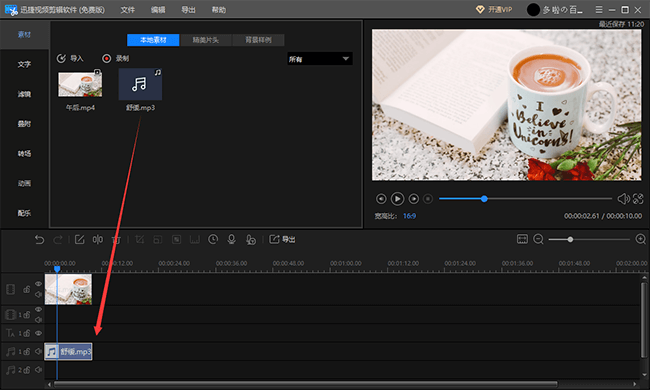Click the 导出 export button in timeline toolbar
The width and height of the screenshot is (650, 390).
(282, 240)
